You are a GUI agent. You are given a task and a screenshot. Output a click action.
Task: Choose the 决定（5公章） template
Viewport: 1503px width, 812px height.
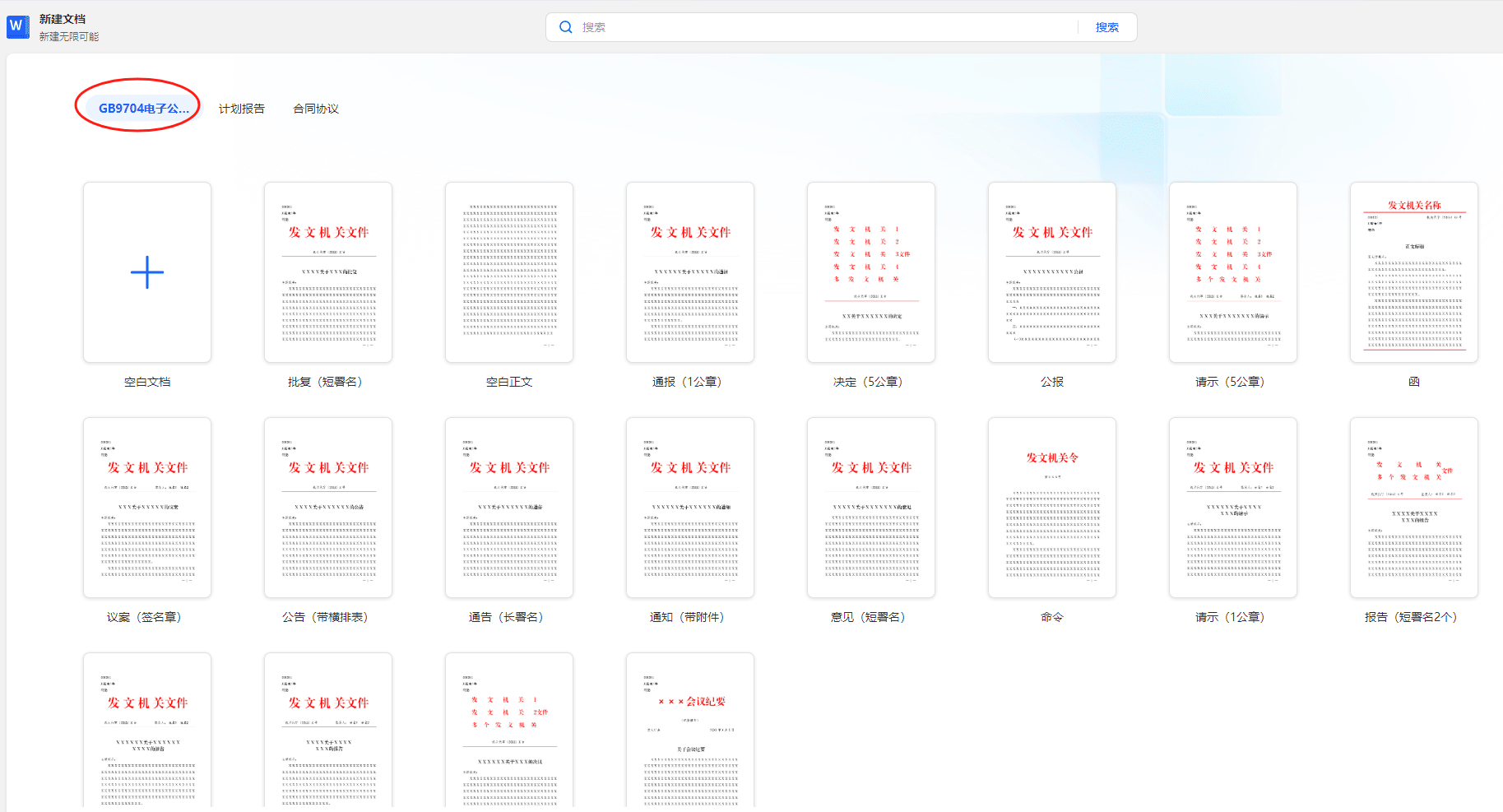870,271
